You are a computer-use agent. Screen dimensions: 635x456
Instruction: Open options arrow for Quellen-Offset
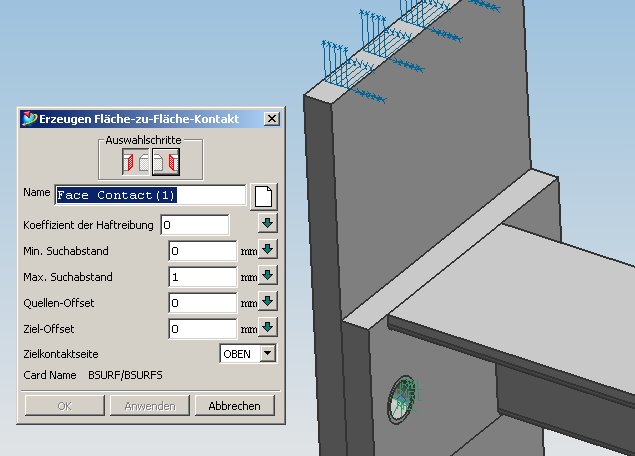[x=268, y=301]
